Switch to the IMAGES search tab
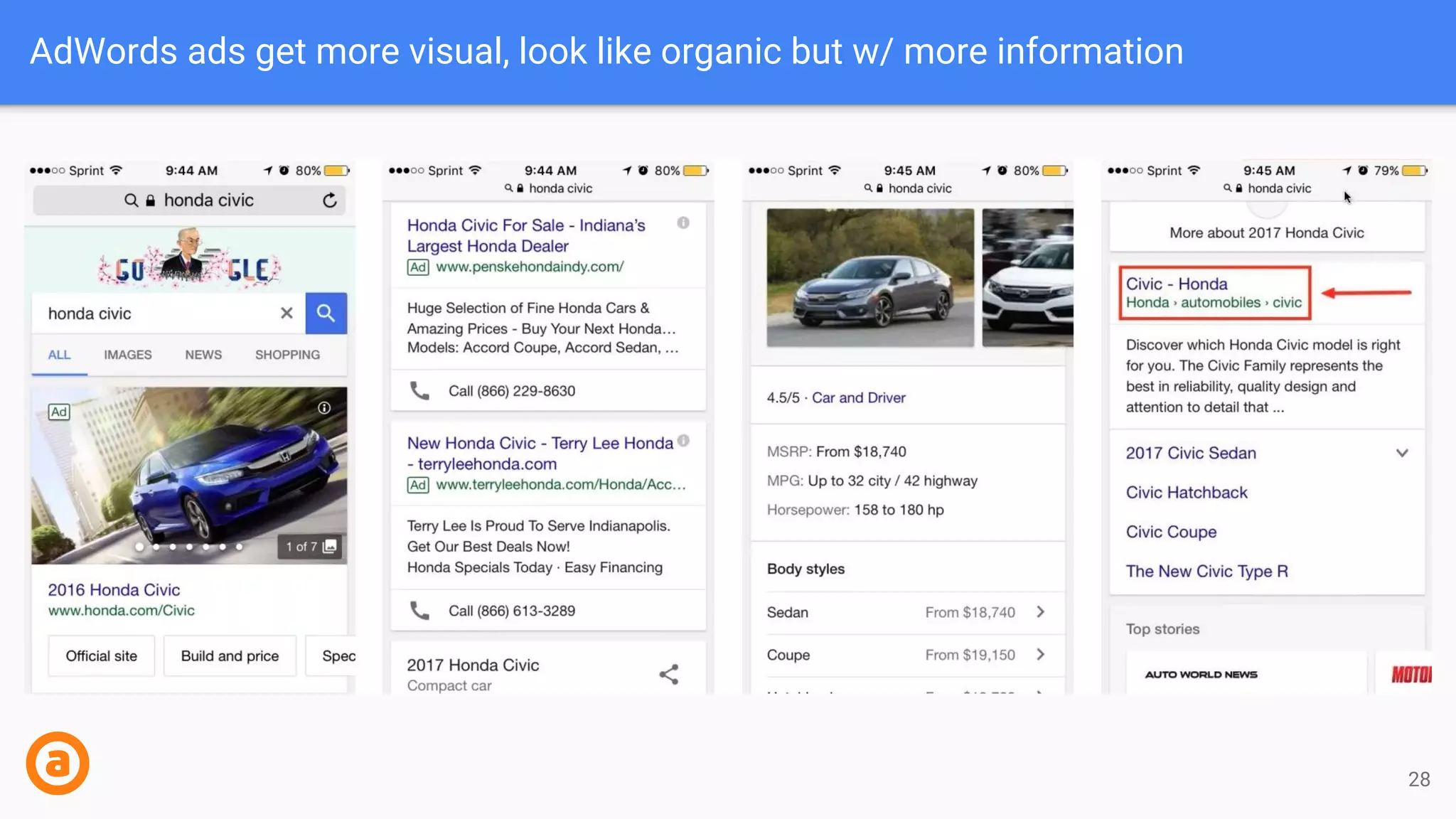 [128, 354]
